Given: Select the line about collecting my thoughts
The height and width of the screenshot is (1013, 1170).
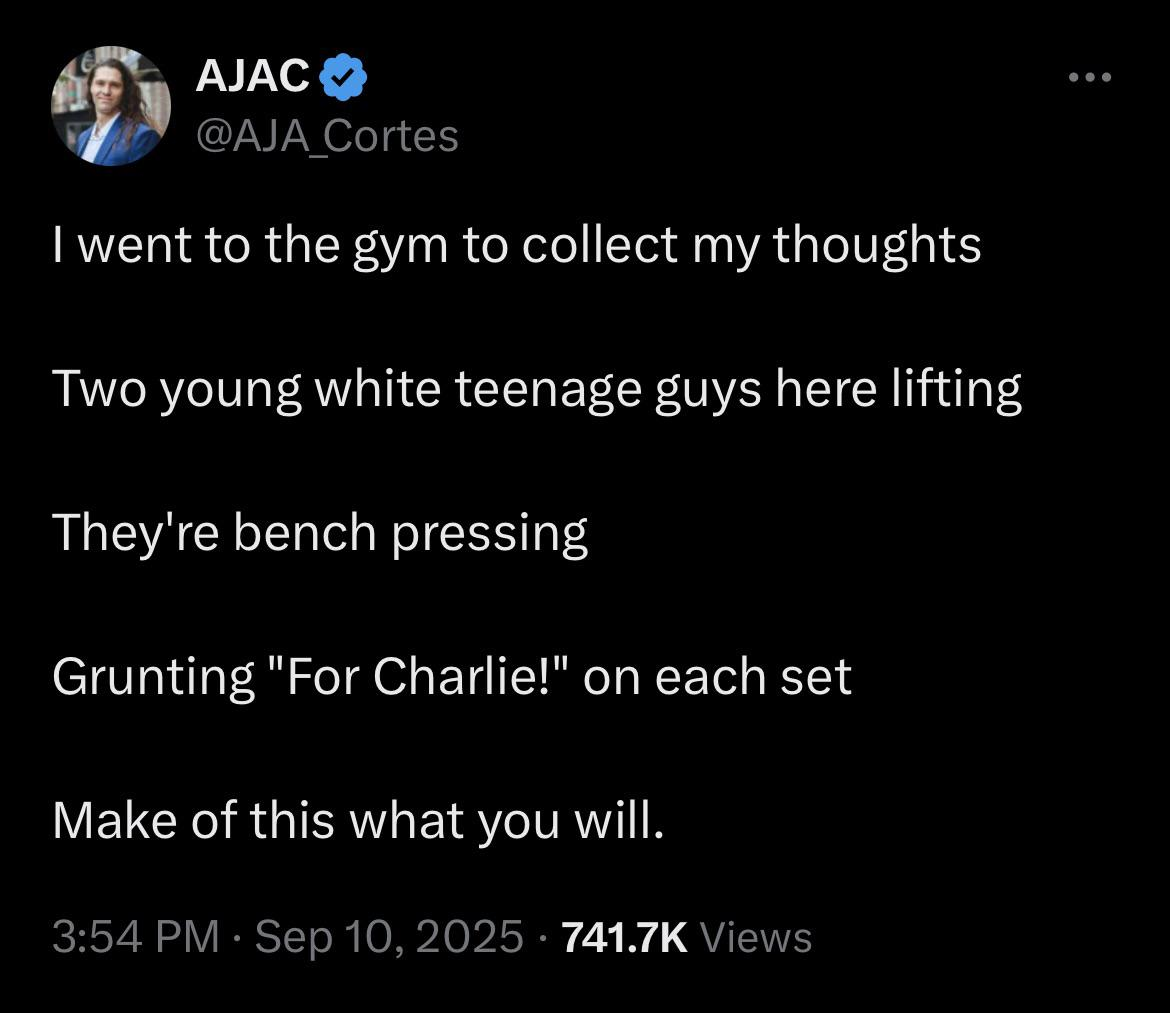Looking at the screenshot, I should 516,246.
